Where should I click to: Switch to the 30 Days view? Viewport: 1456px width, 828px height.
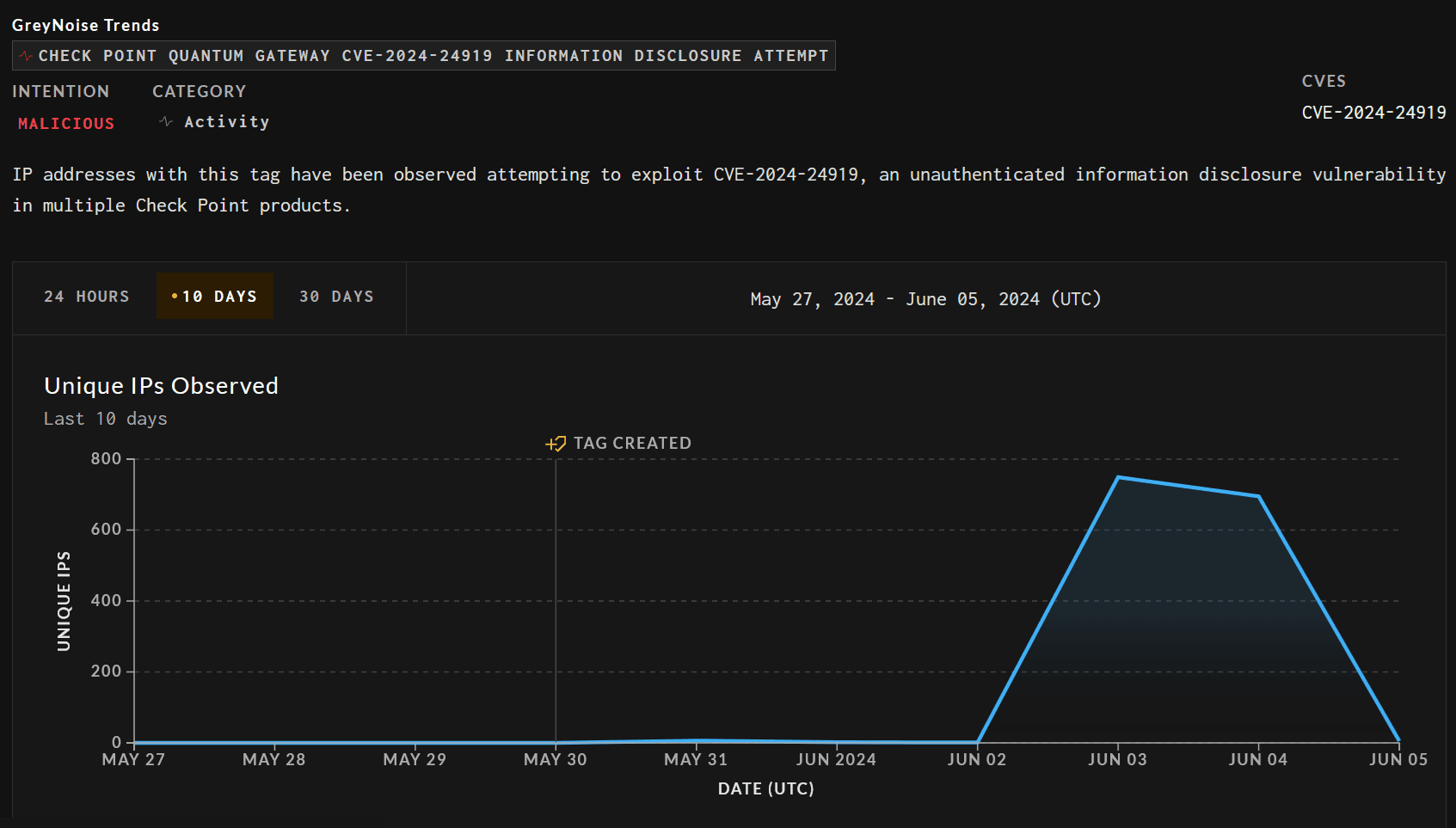tap(336, 297)
